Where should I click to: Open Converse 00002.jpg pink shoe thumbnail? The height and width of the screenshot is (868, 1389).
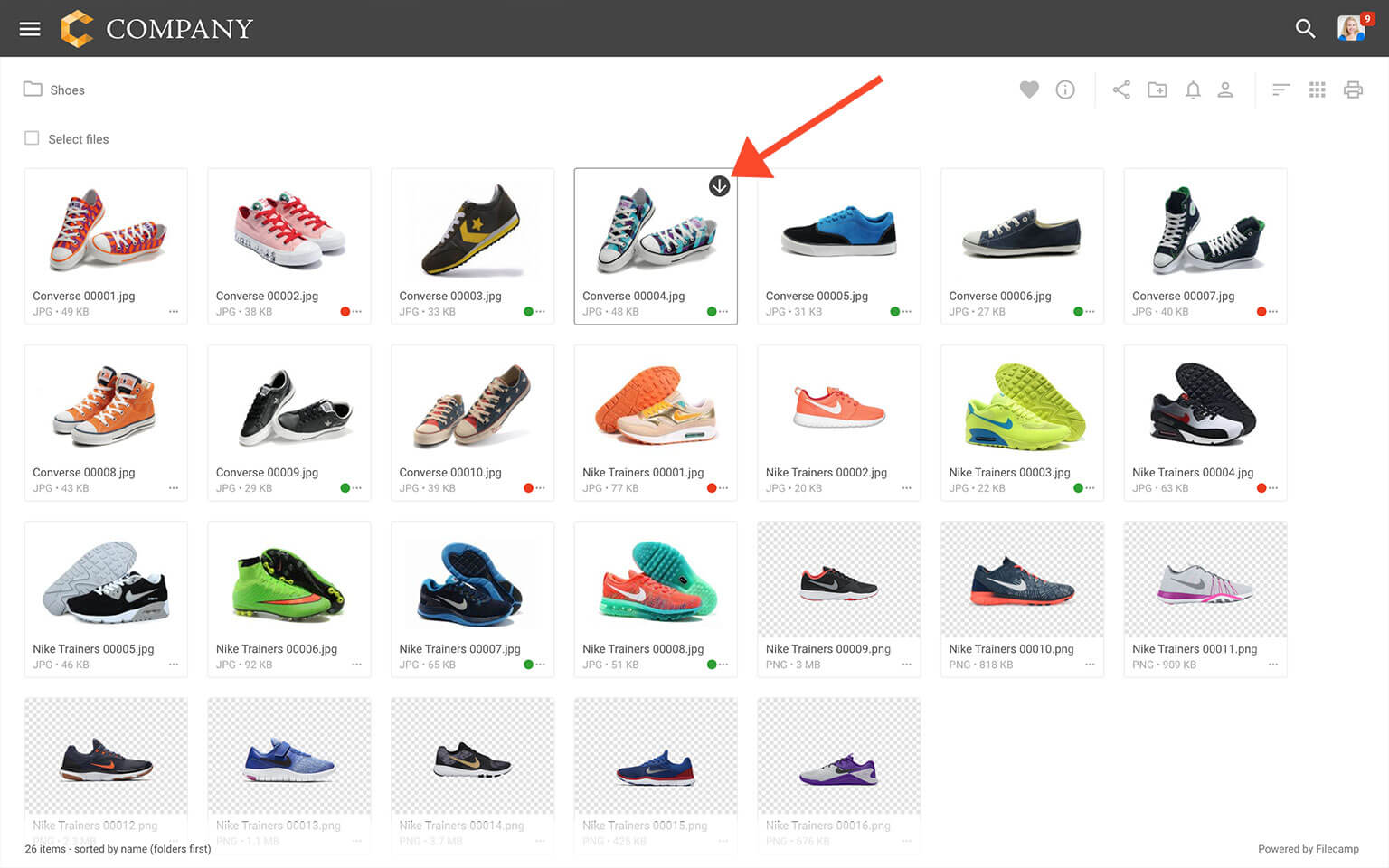(289, 228)
